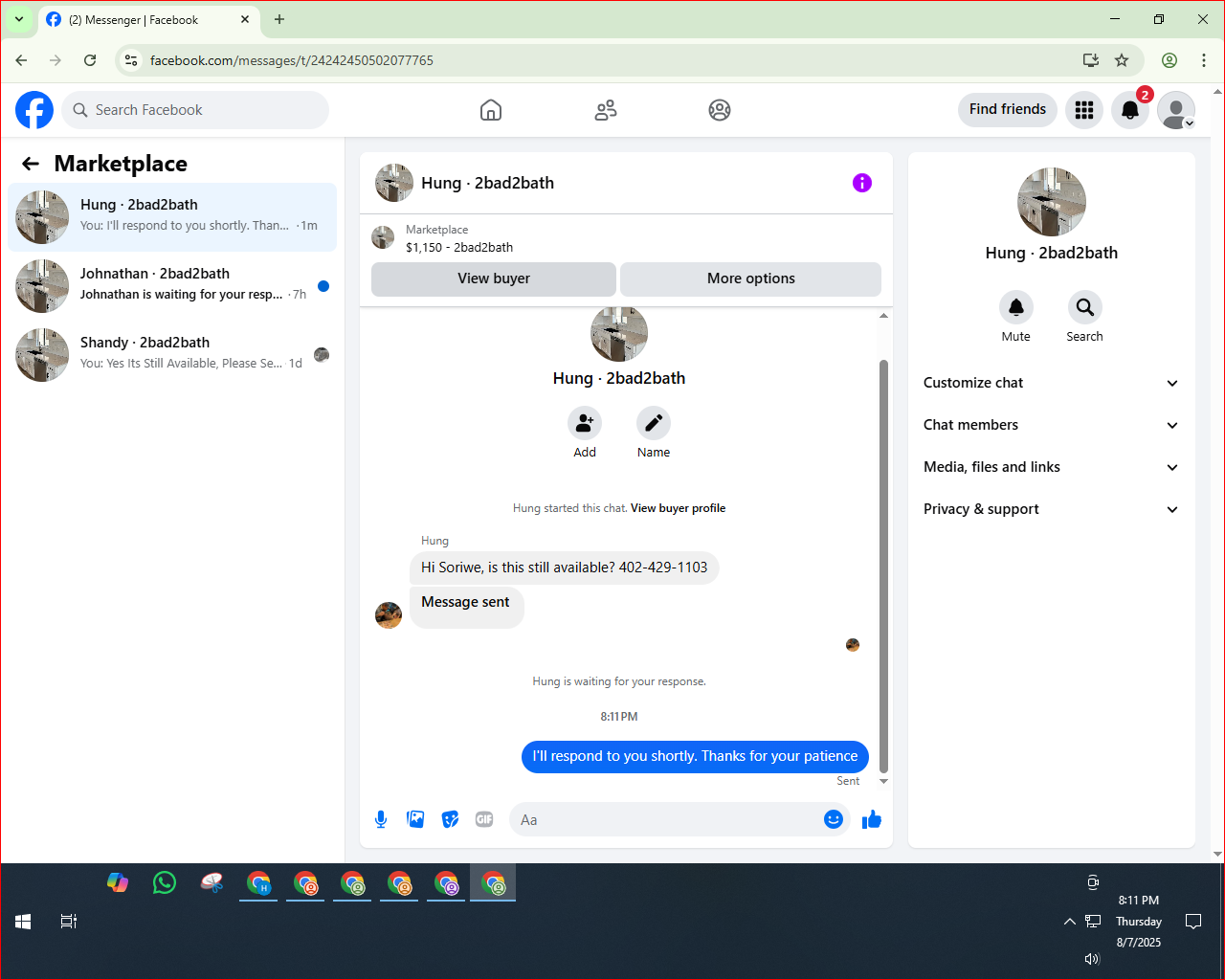Click Hung's message with phone number
This screenshot has height=980, width=1225.
tap(565, 568)
